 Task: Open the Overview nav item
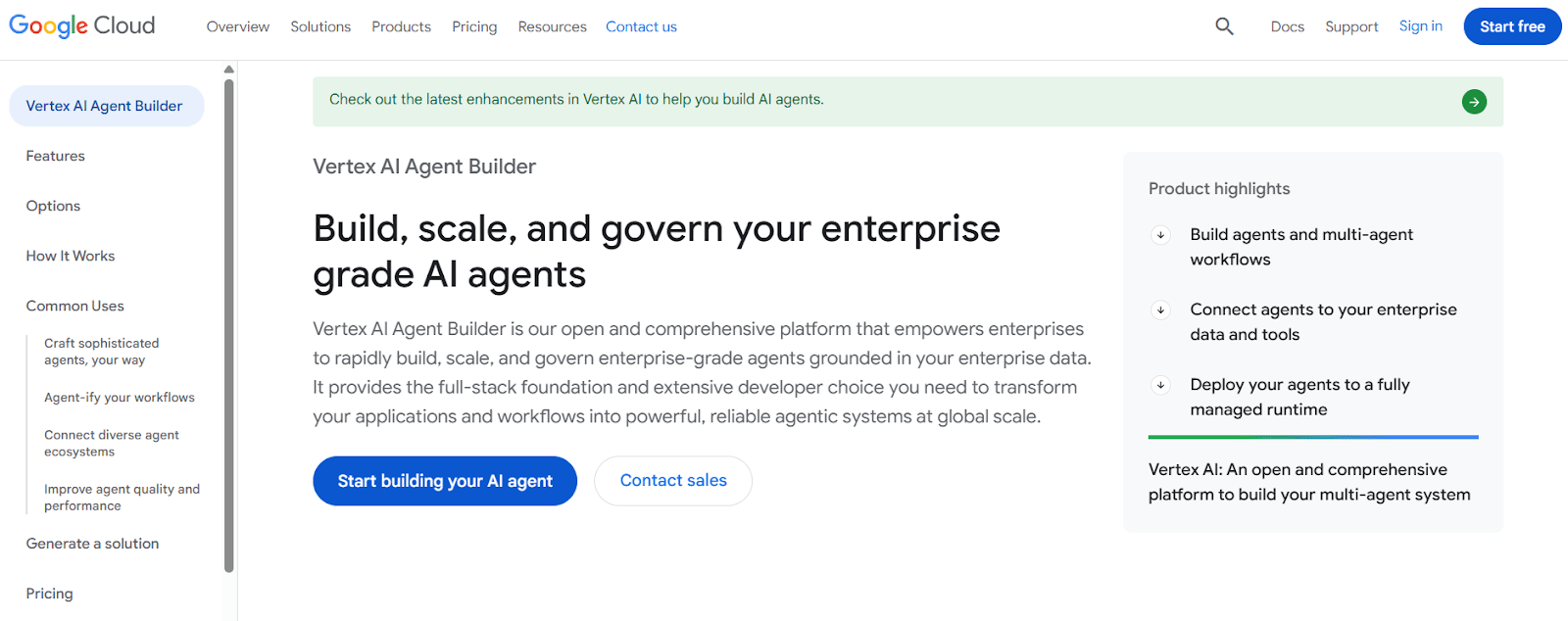pyautogui.click(x=238, y=26)
